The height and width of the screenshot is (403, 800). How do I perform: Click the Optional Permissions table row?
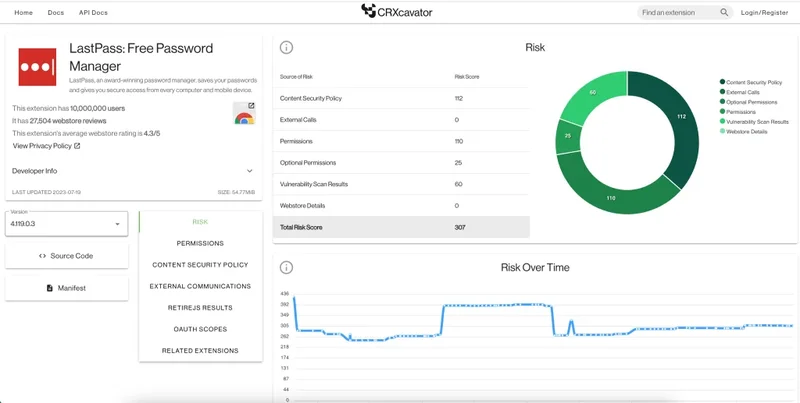[x=402, y=163]
